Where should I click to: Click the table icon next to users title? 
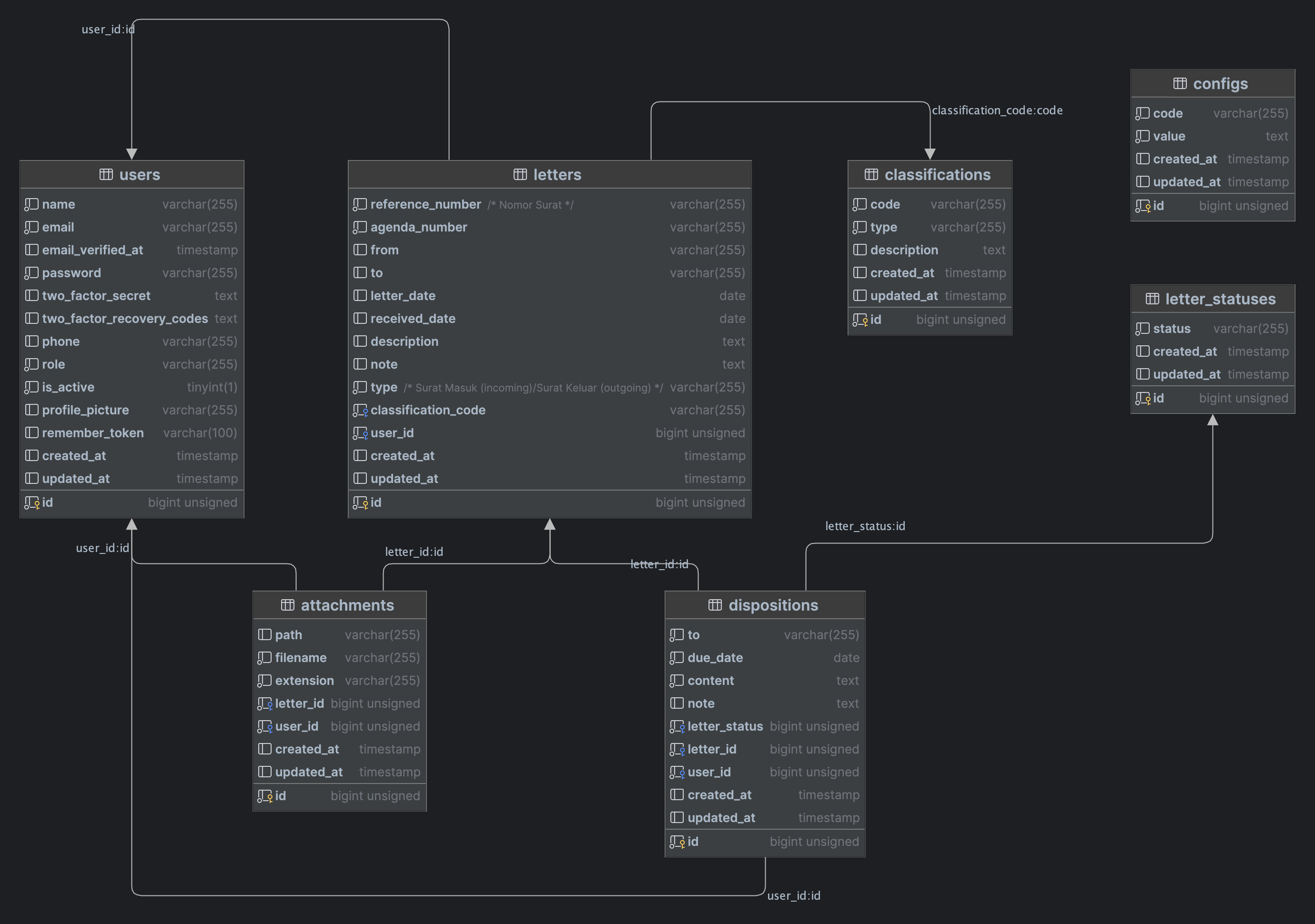coord(106,175)
